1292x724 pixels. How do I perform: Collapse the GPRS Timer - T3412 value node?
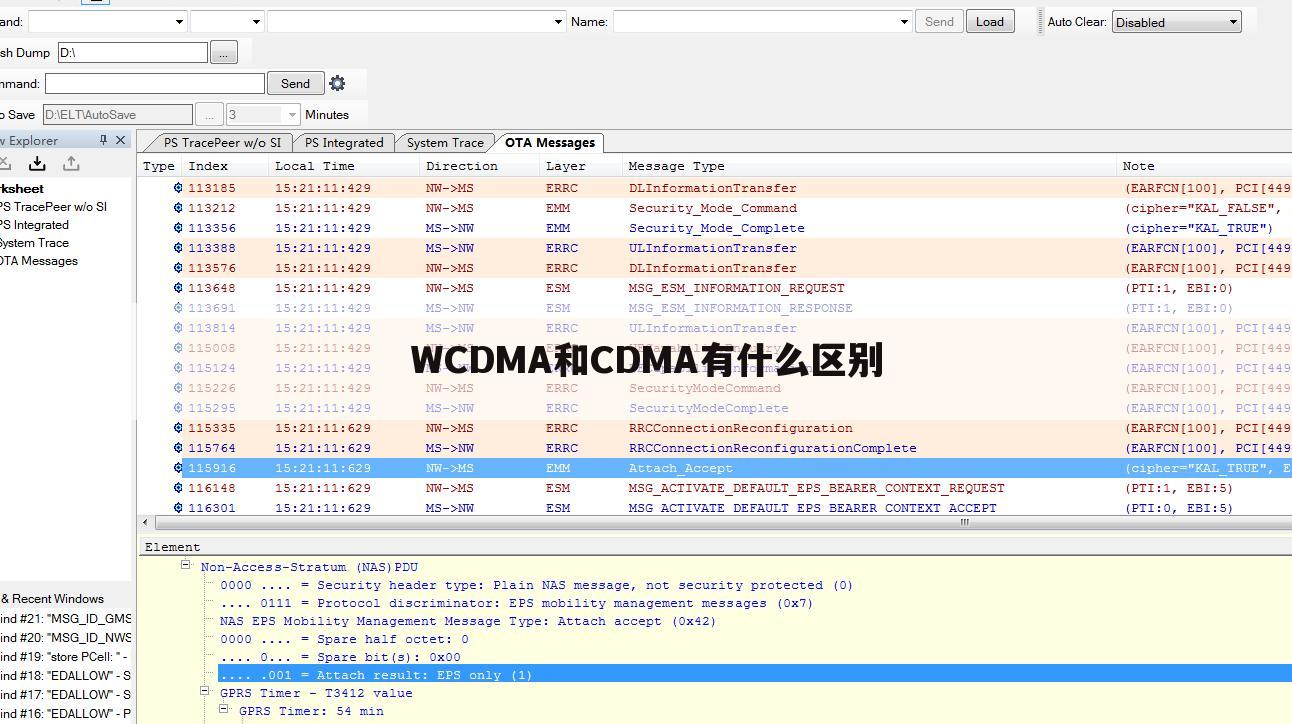click(205, 692)
